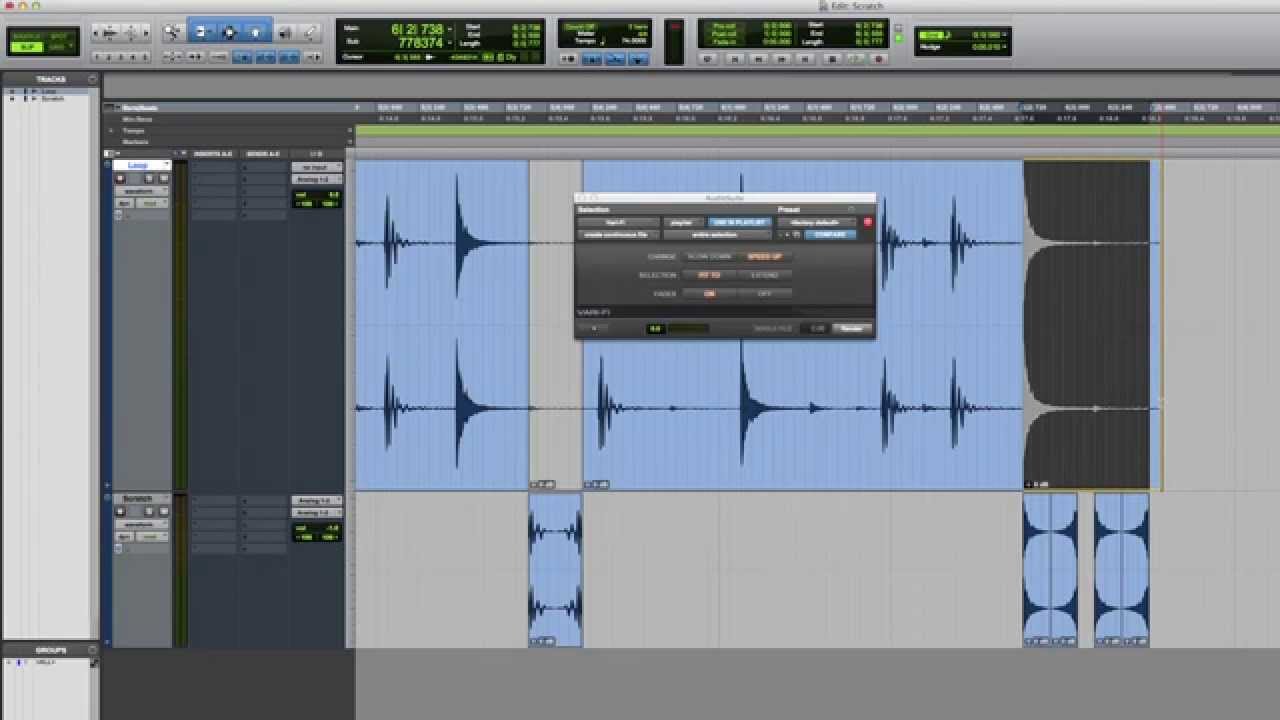Image resolution: width=1280 pixels, height=720 pixels.
Task: Toggle Post-roll in the transport
Action: click(x=722, y=34)
